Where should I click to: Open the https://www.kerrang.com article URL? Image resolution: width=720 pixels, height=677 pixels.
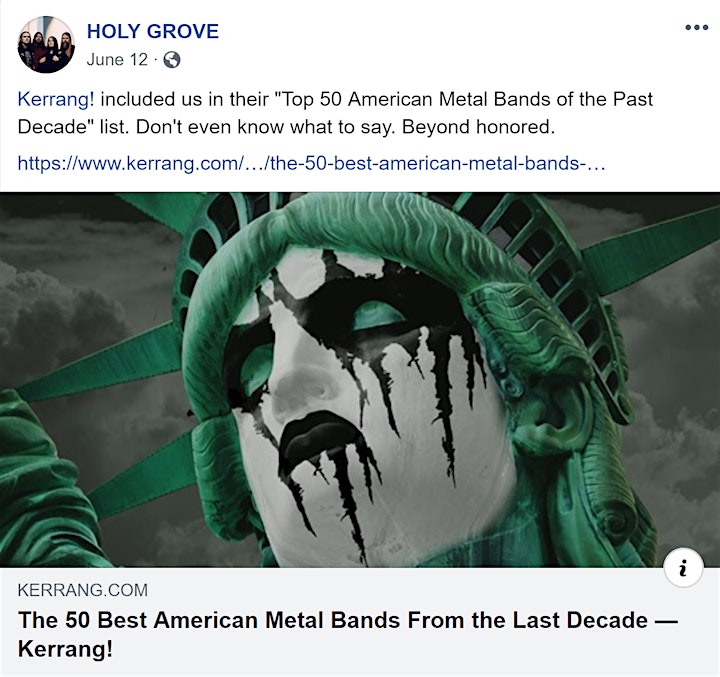click(311, 163)
